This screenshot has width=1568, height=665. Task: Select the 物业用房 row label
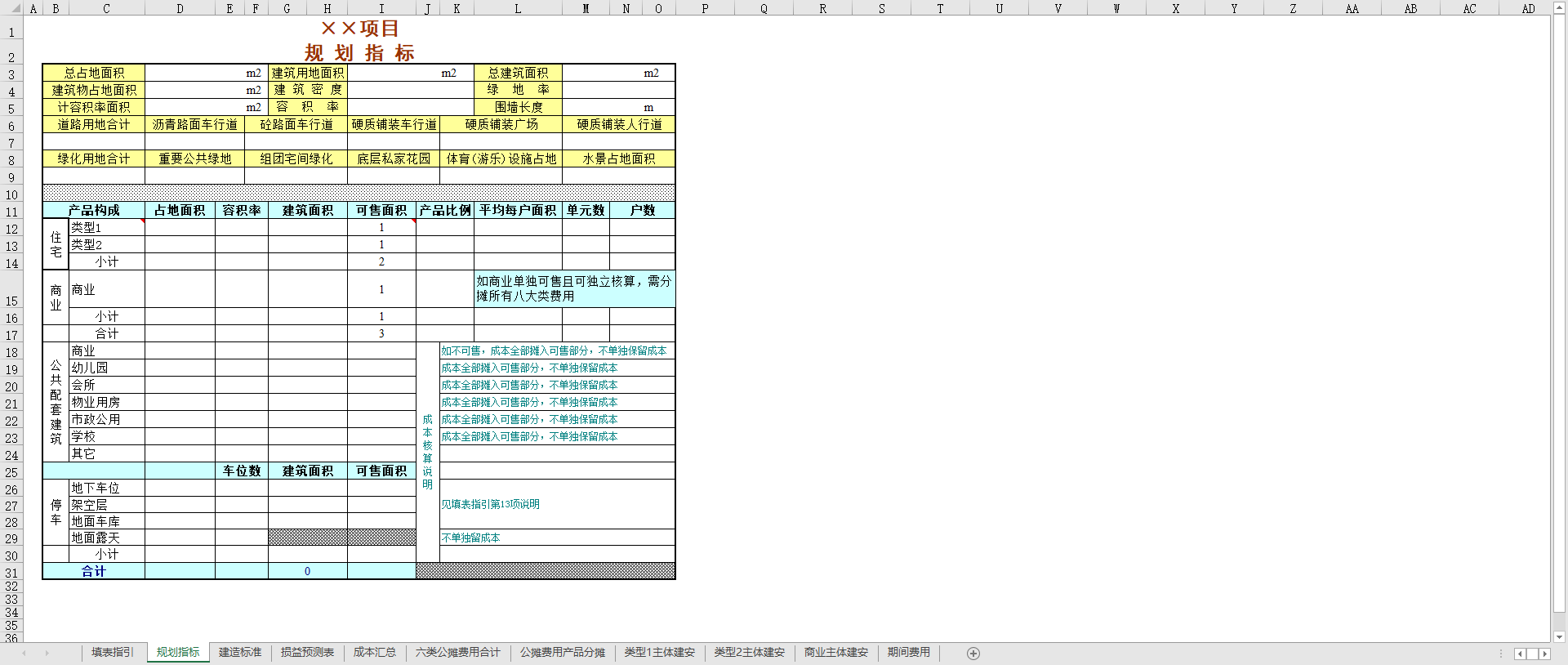(x=106, y=402)
